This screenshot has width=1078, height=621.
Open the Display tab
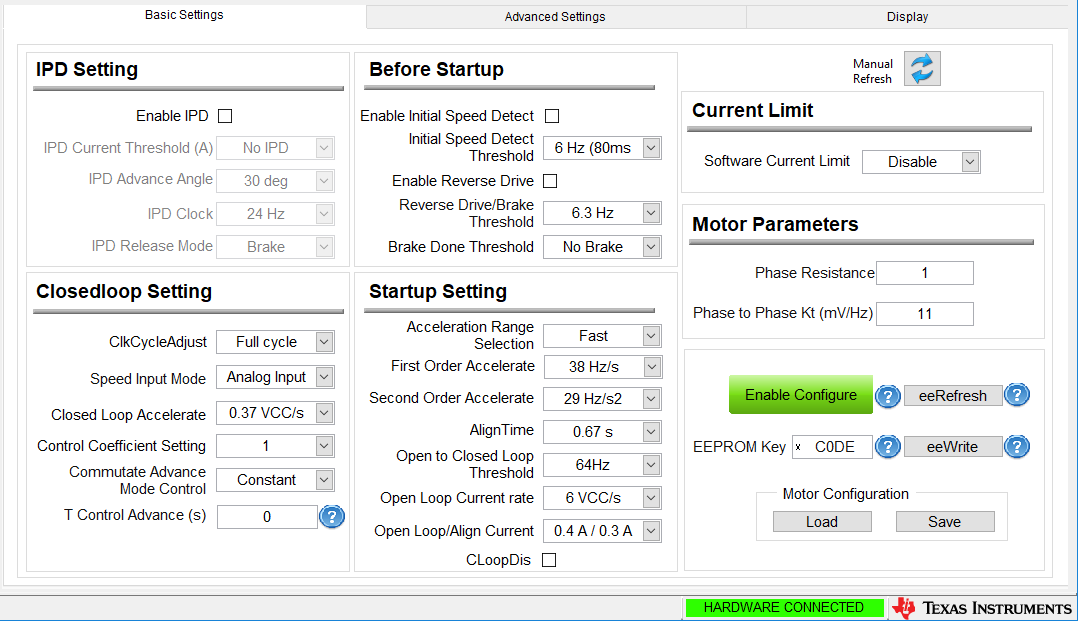pos(907,17)
